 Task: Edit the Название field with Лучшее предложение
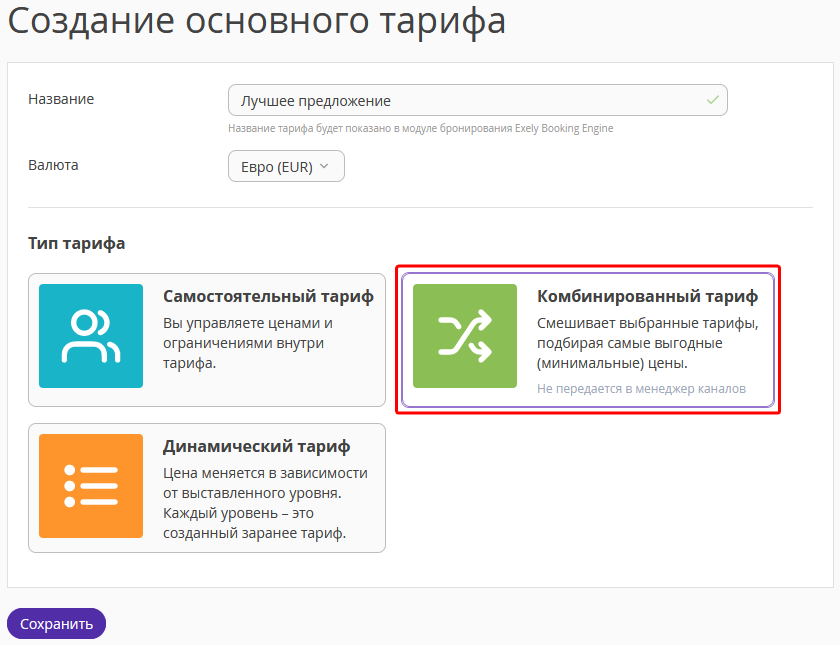click(x=477, y=100)
